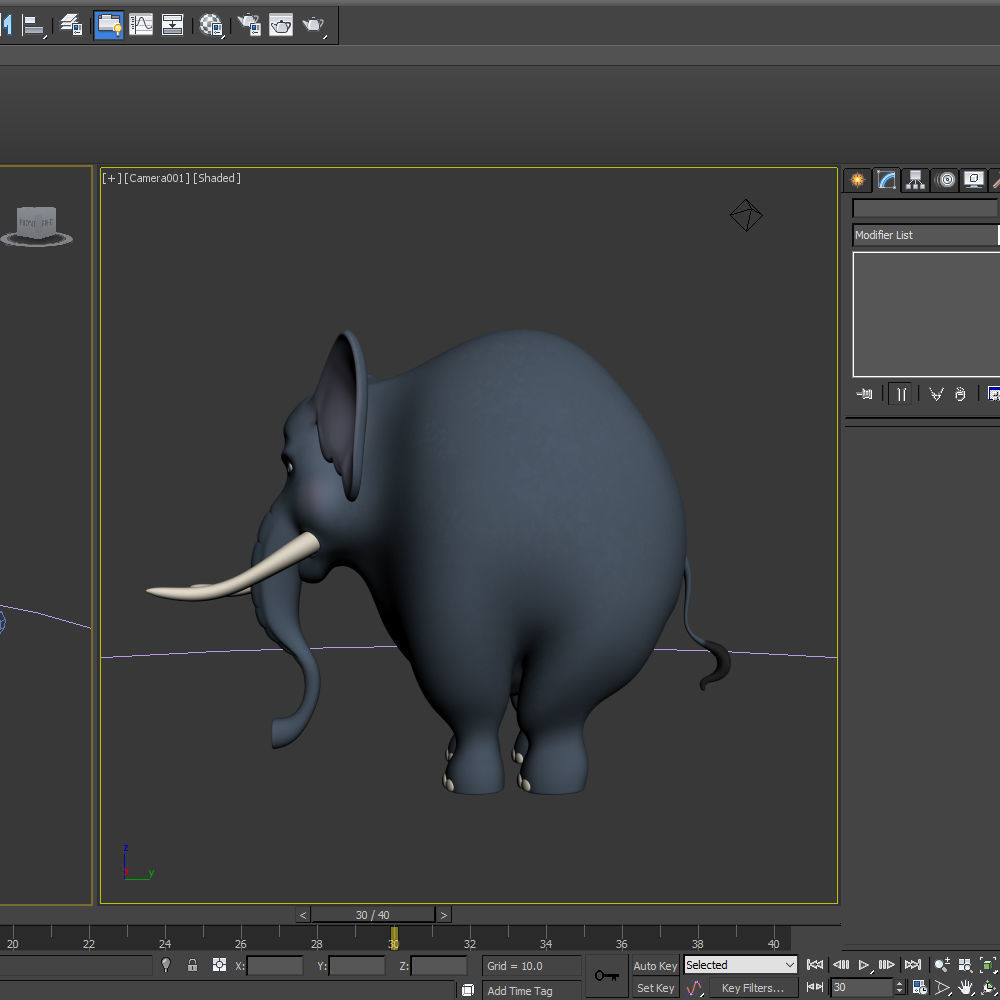Open the Curve Editor

click(141, 25)
